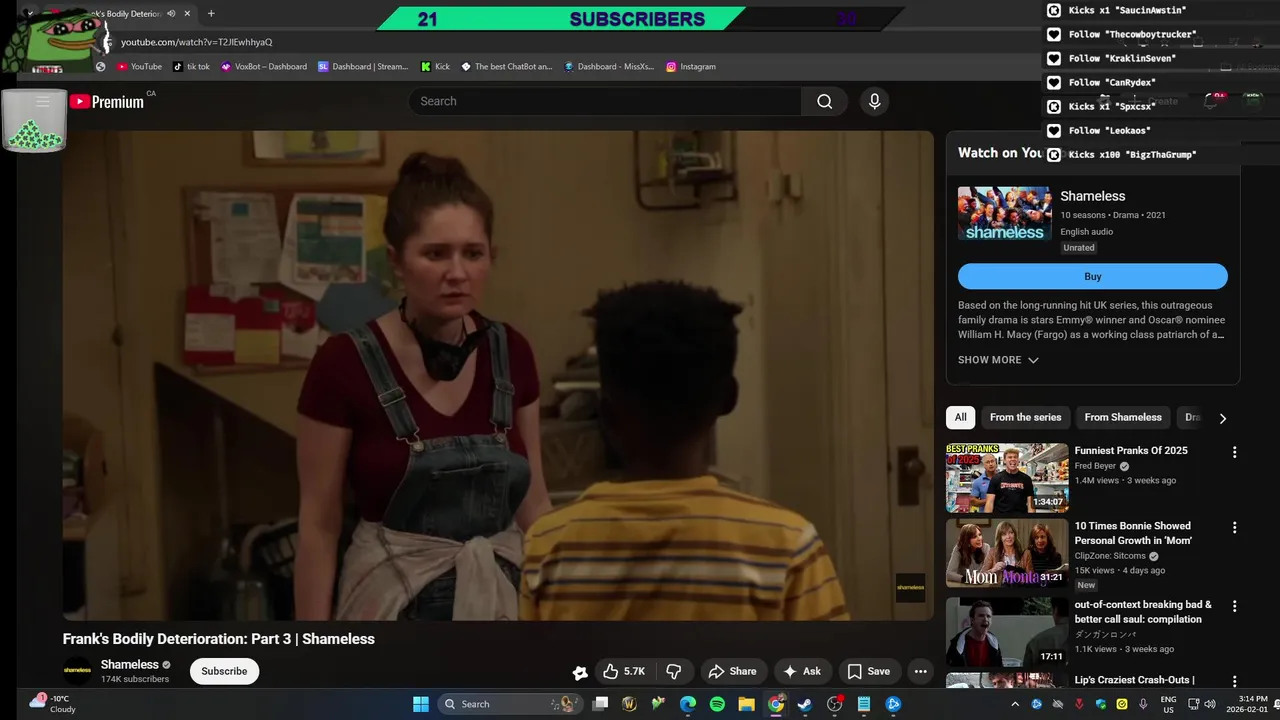The image size is (1280, 720).
Task: Open OBS Studio from the taskbar
Action: click(x=835, y=704)
